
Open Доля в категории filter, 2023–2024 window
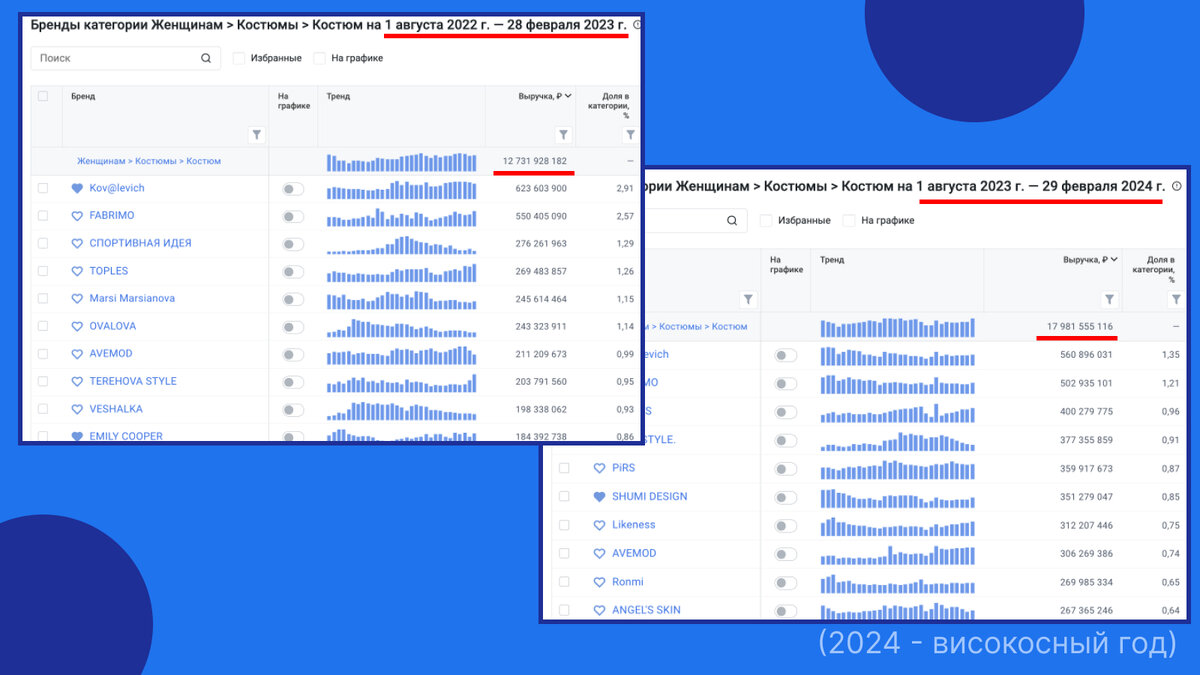pos(1176,299)
